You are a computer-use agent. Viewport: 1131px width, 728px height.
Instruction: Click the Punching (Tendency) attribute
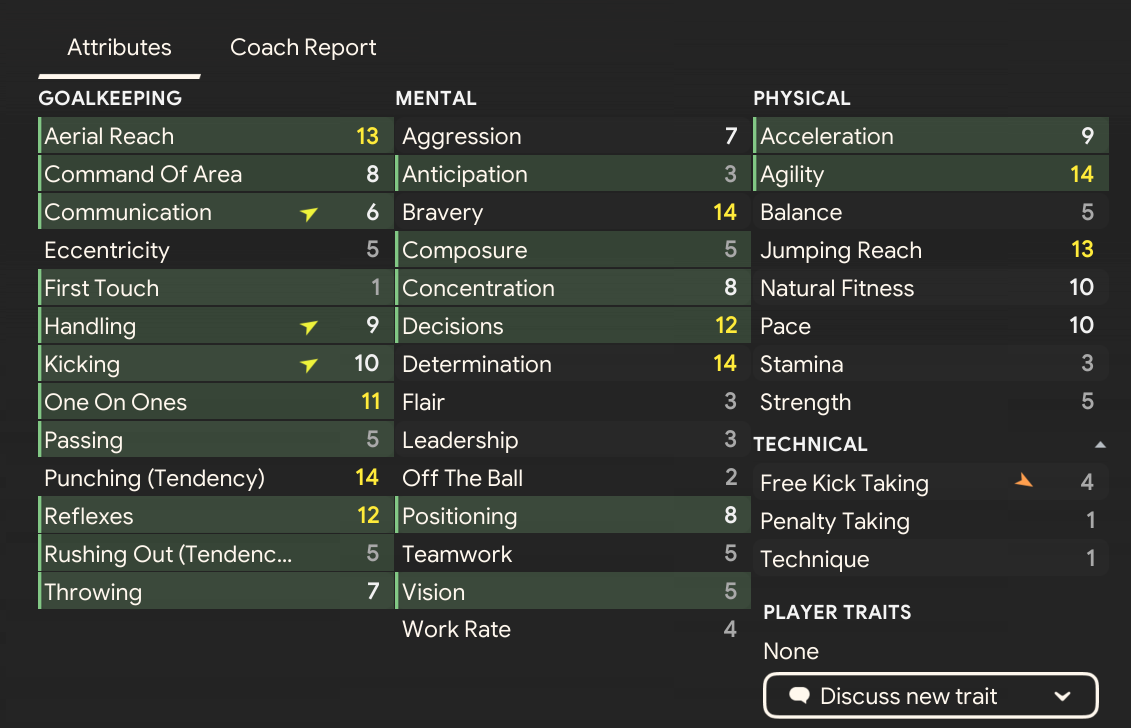(x=212, y=478)
